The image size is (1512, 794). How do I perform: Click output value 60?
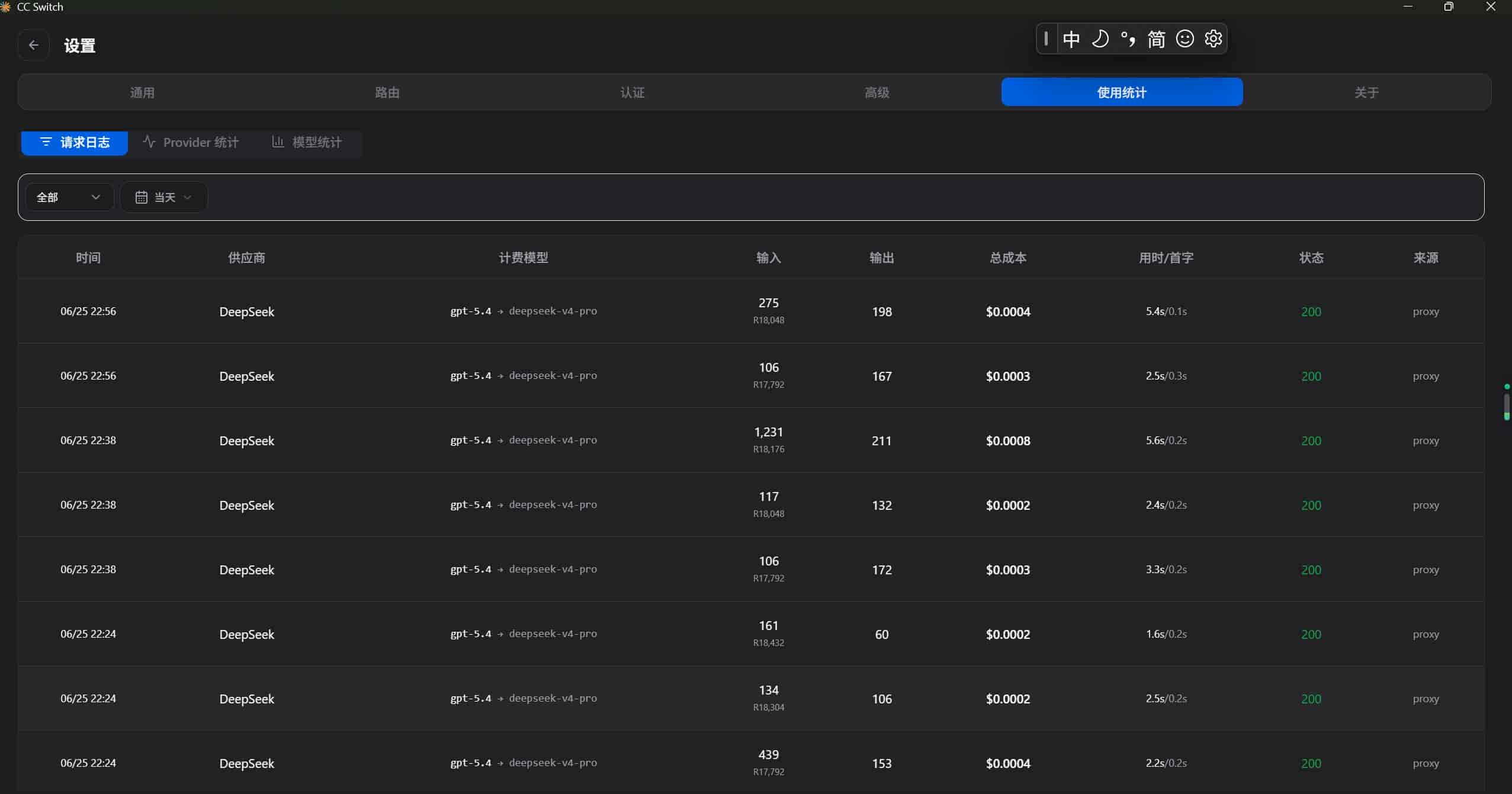(882, 635)
